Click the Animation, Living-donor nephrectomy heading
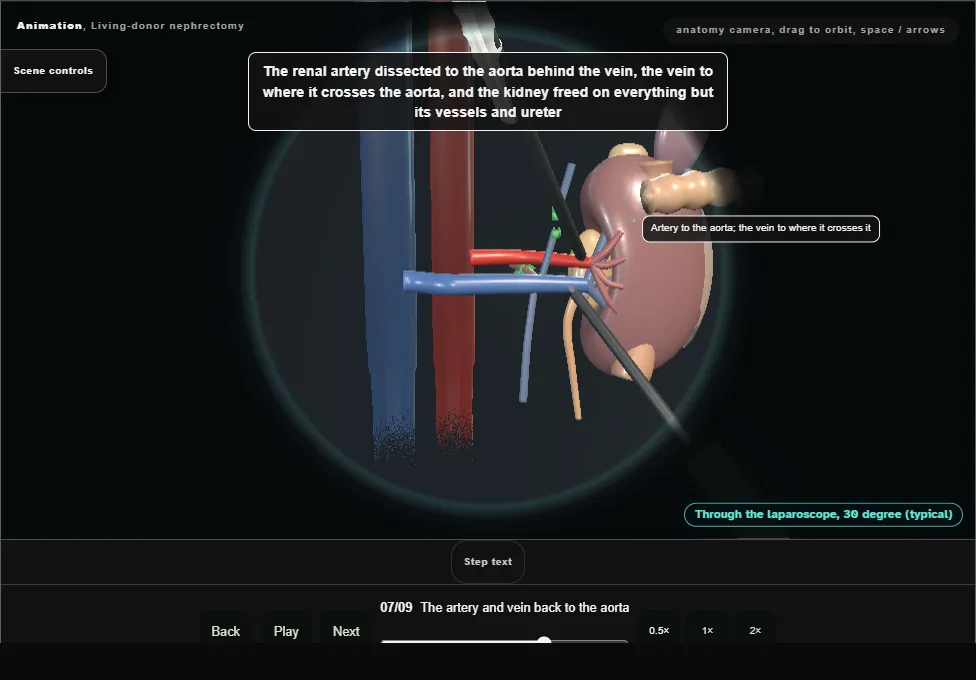976x680 pixels. [x=130, y=26]
